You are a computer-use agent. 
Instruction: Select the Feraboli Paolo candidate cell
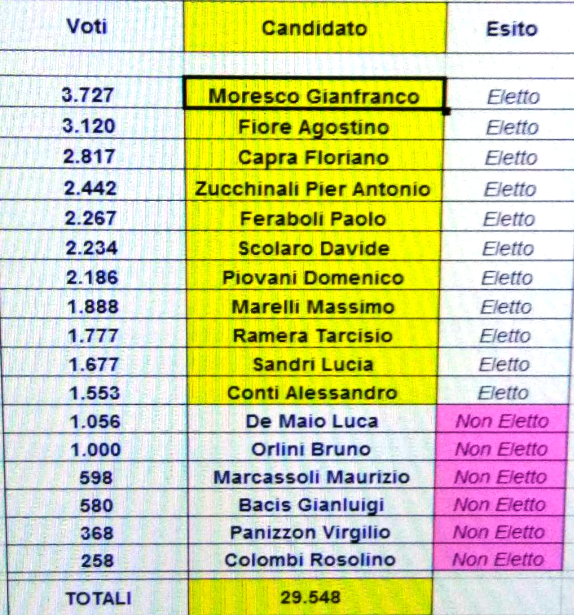click(x=313, y=217)
